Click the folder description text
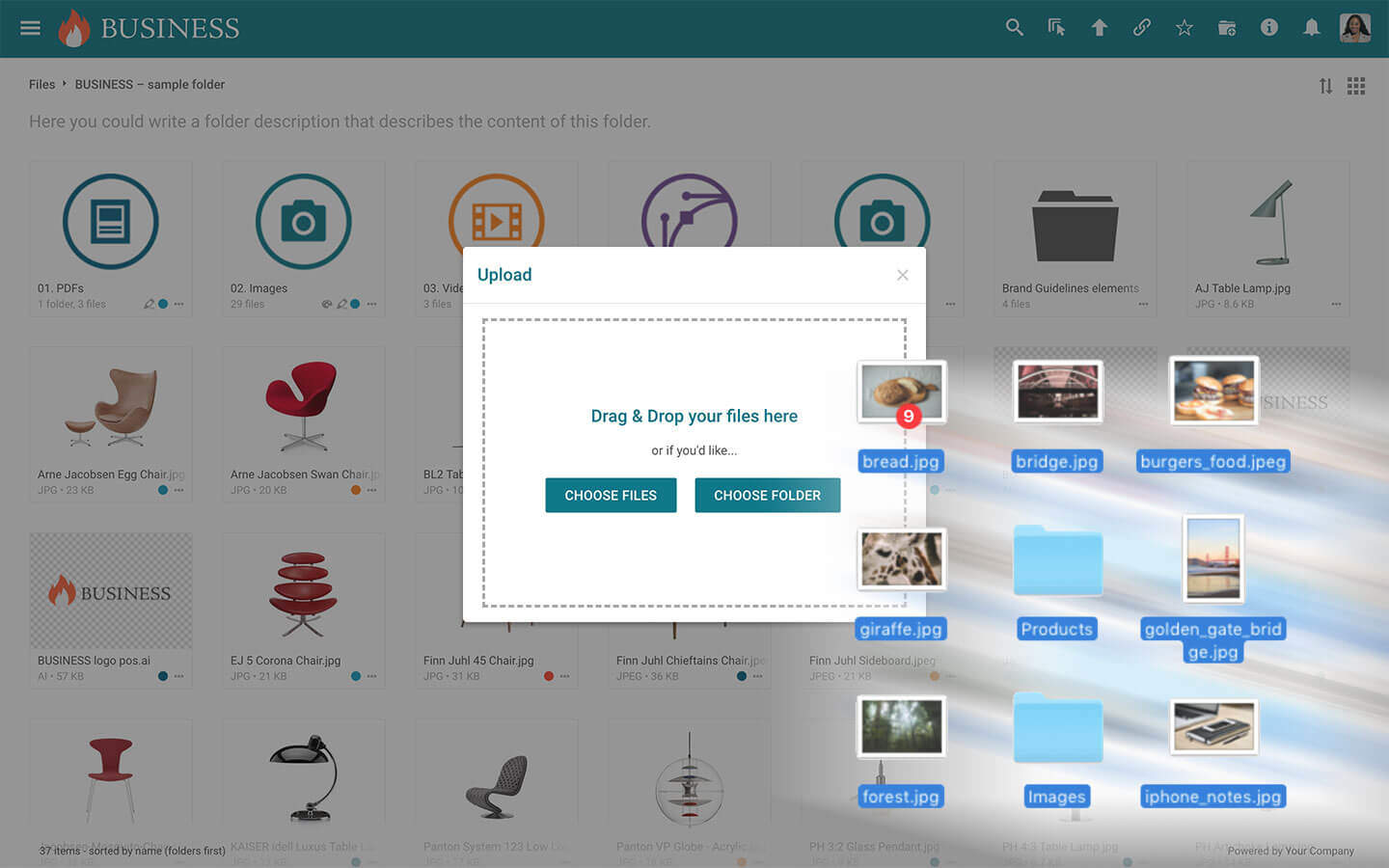 340,122
